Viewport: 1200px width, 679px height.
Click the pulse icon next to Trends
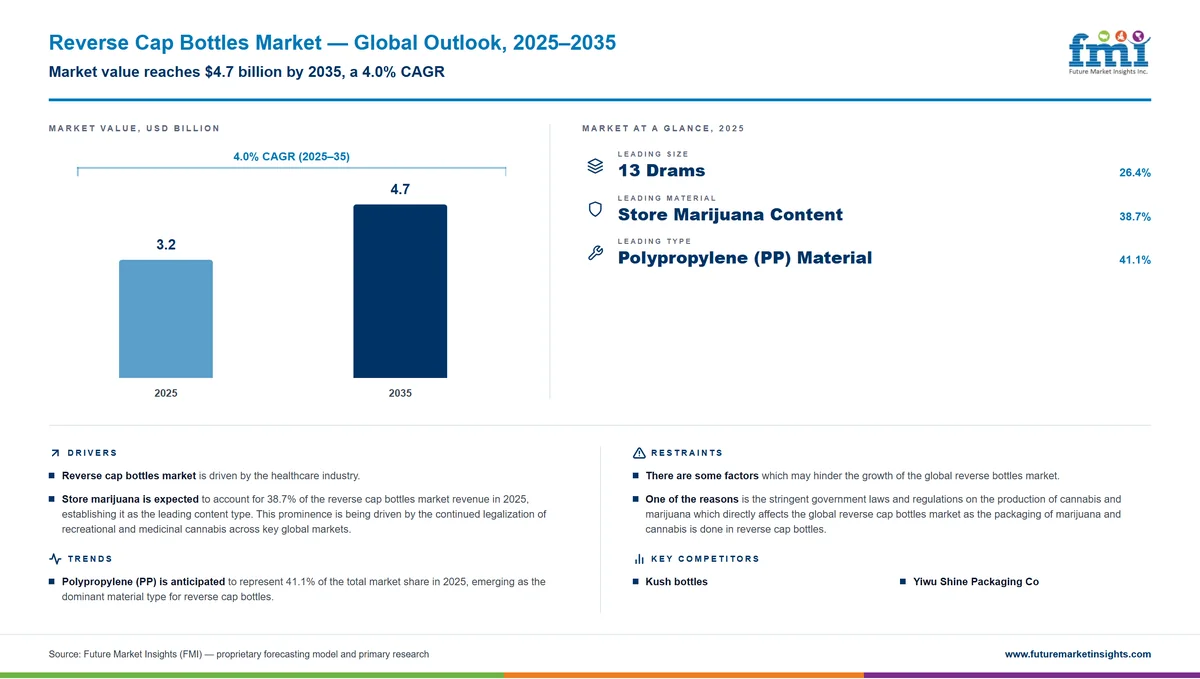tap(55, 559)
